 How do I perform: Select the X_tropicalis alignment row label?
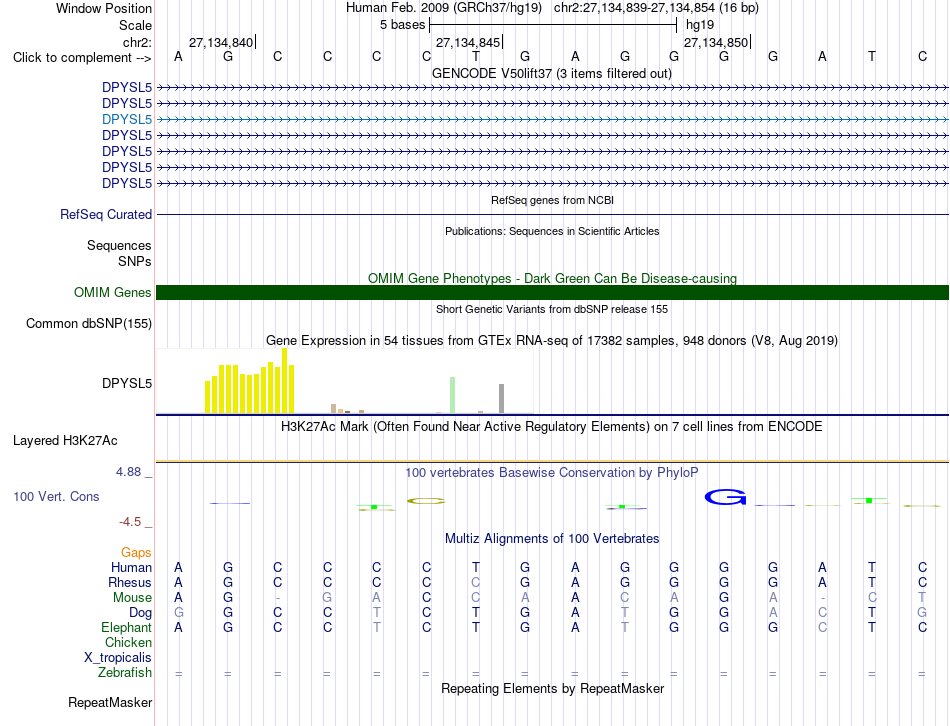point(118,658)
